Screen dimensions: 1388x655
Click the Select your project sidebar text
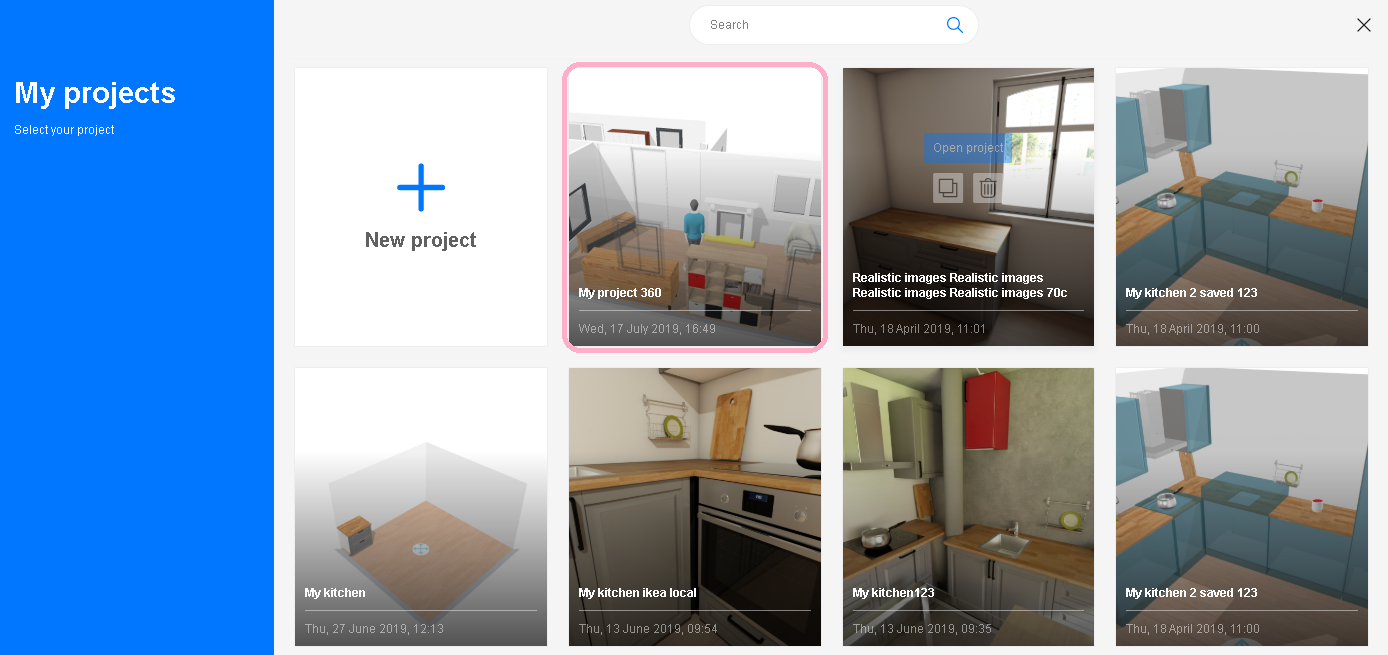coord(64,129)
